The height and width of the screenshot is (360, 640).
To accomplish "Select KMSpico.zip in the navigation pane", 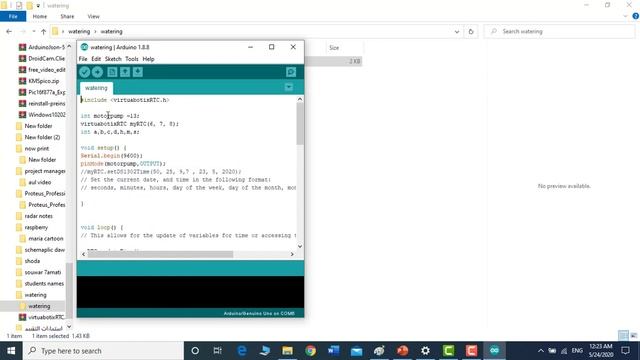I will [x=39, y=81].
